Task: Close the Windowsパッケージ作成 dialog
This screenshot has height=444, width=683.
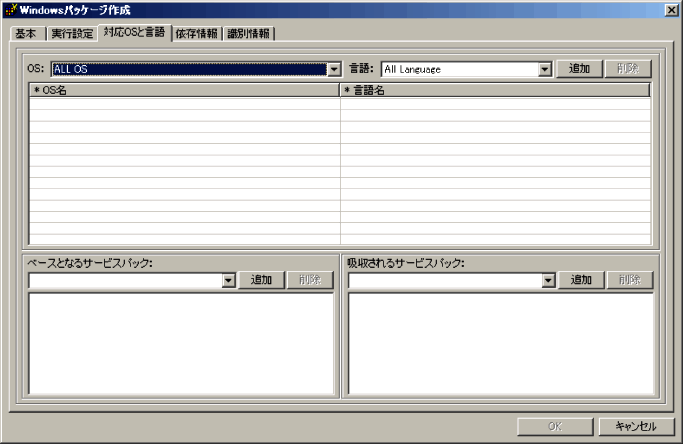Action: [x=672, y=10]
